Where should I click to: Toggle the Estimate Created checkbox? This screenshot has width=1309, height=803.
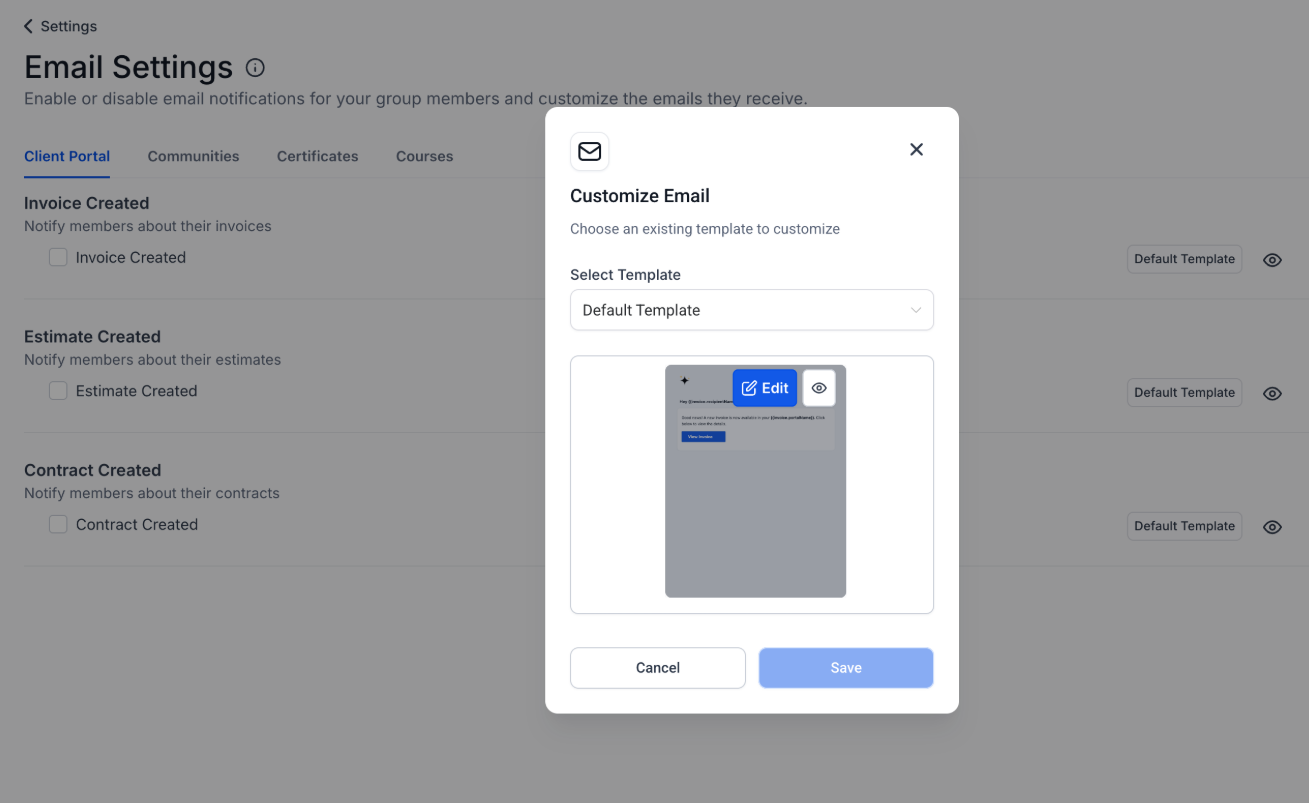[x=58, y=391]
